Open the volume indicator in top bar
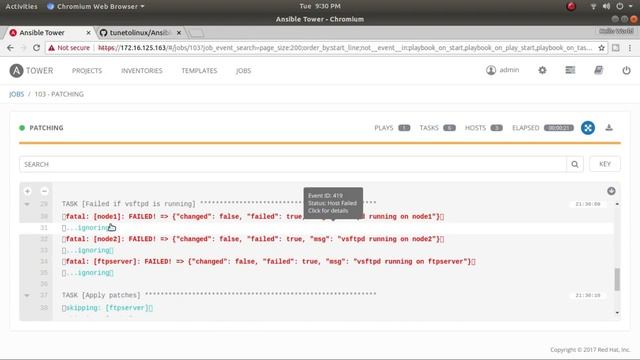 click(x=607, y=6)
